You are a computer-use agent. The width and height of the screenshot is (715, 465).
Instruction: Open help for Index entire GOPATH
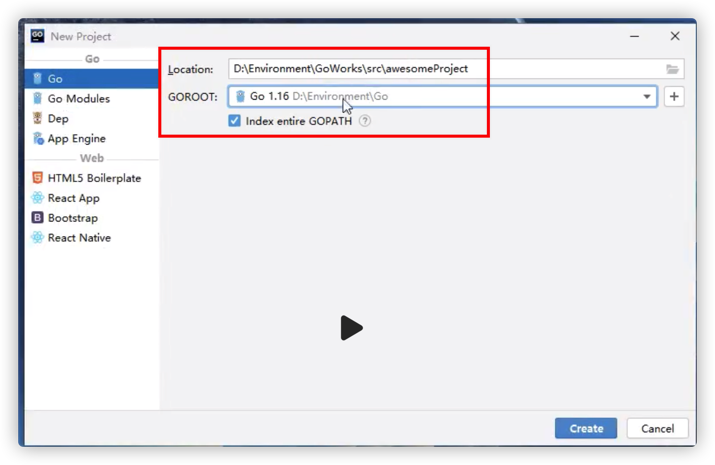(365, 121)
